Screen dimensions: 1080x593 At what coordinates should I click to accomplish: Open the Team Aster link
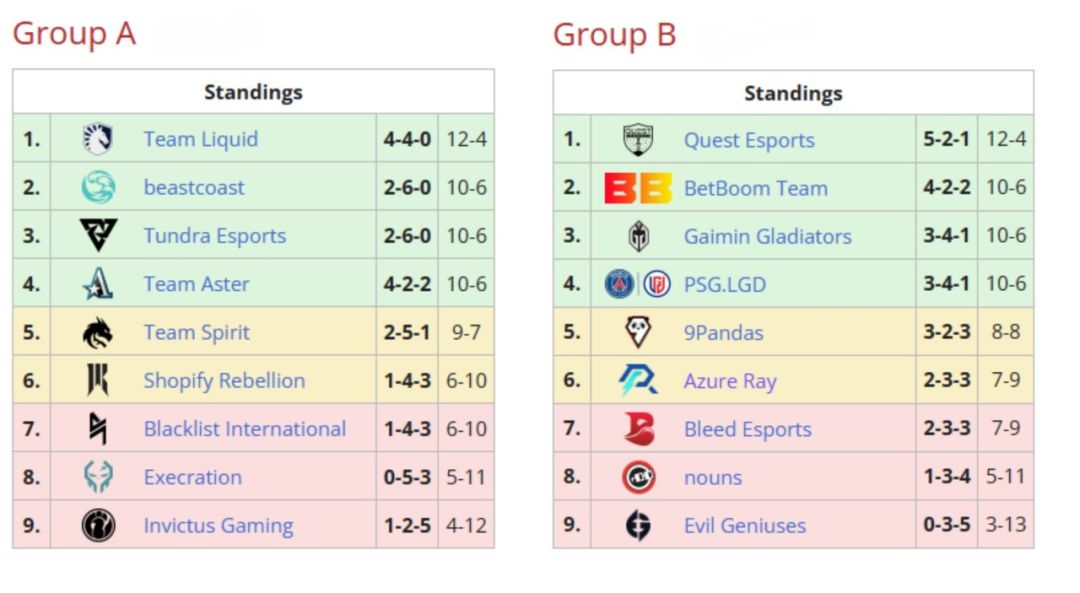tap(196, 284)
